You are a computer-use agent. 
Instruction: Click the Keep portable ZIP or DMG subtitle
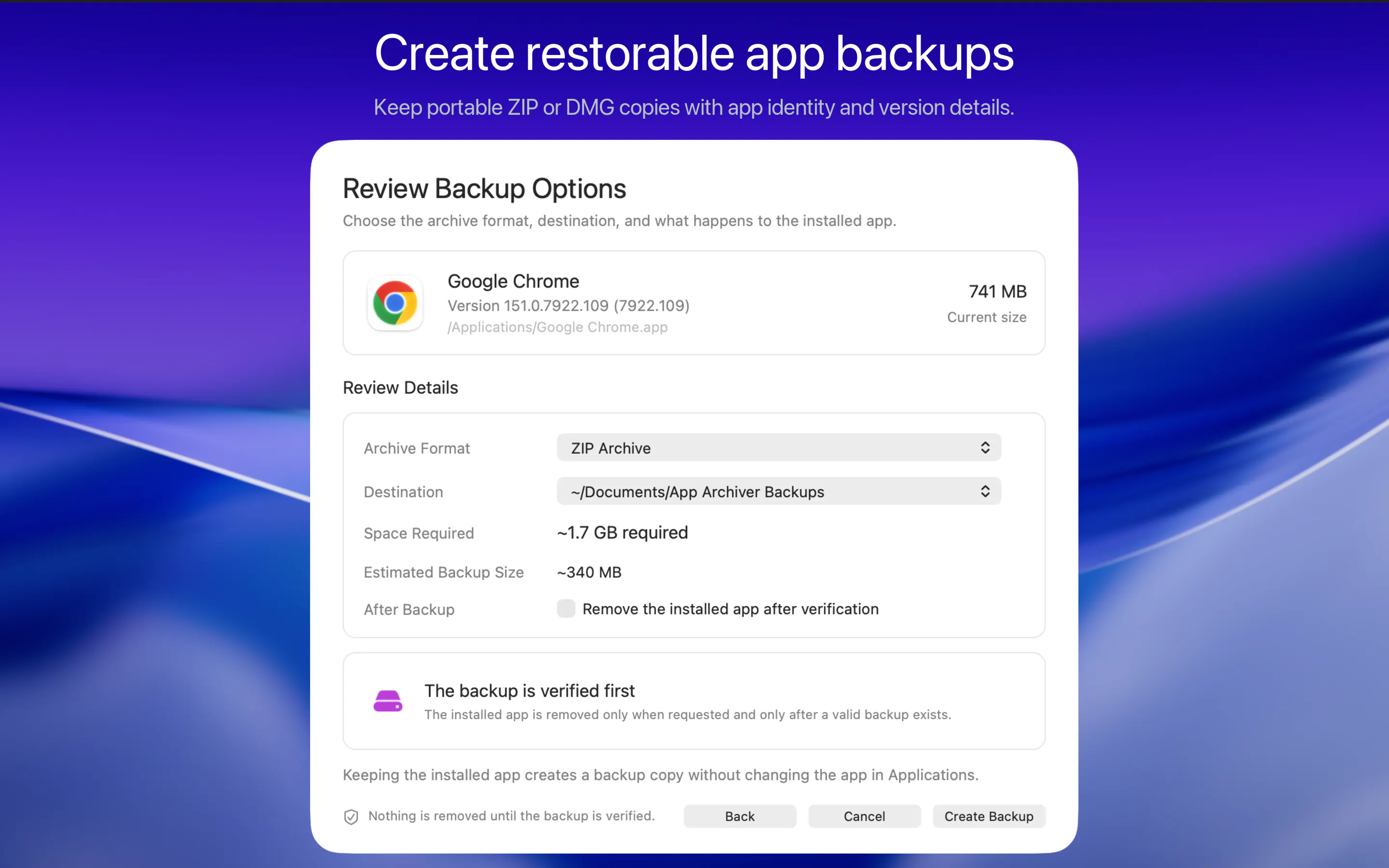694,108
